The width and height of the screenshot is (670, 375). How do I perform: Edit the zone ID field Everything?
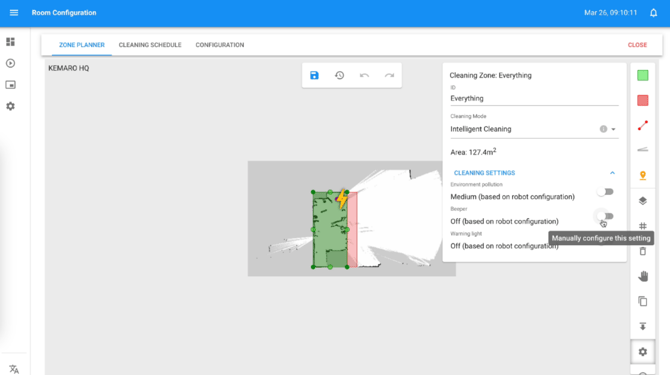click(x=534, y=98)
